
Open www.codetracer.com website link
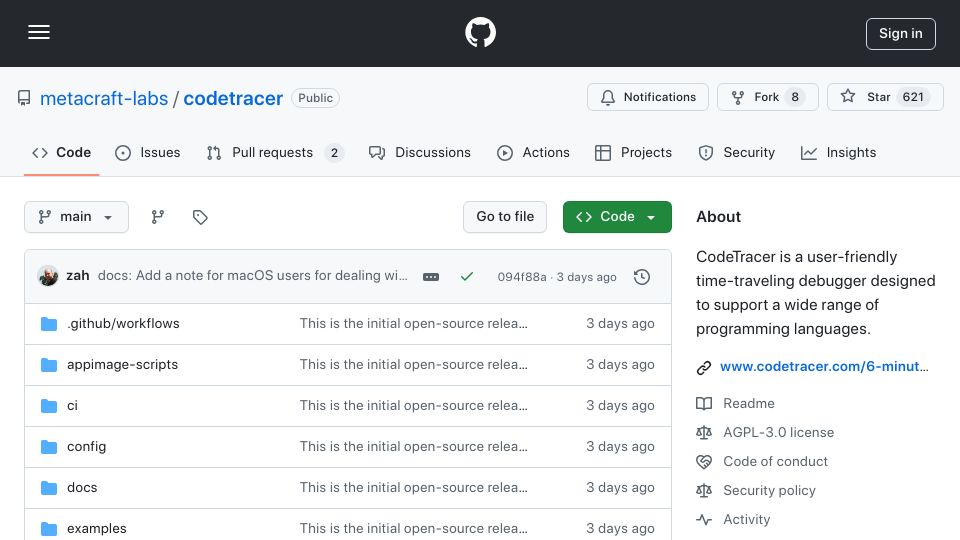point(824,366)
